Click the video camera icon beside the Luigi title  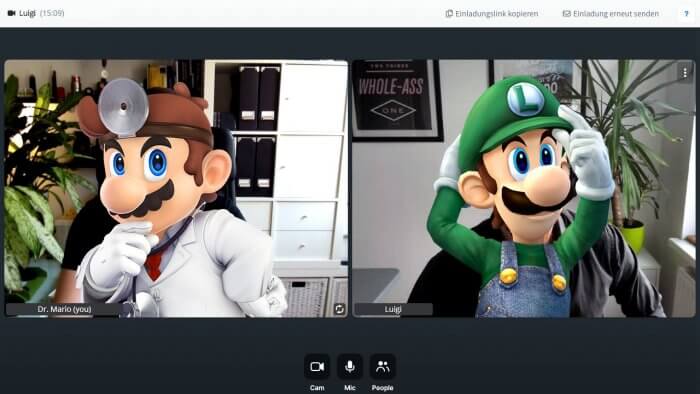[x=12, y=13]
